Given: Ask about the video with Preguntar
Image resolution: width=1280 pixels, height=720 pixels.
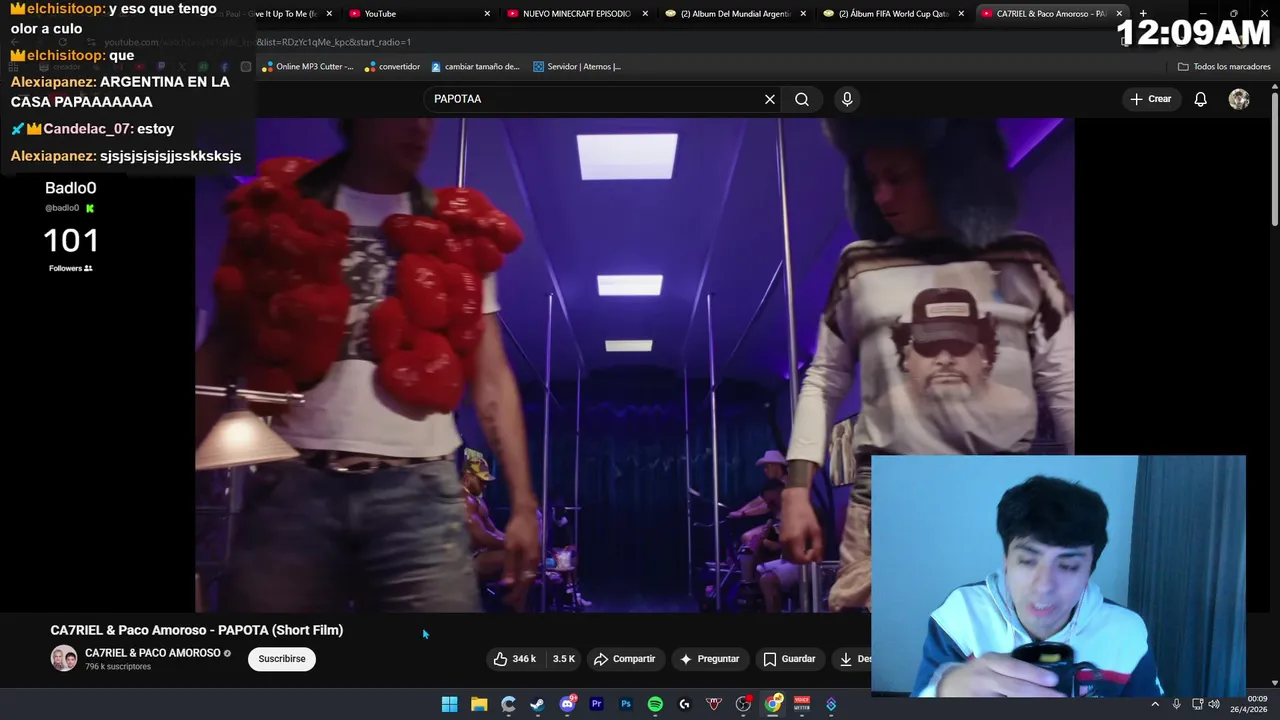Looking at the screenshot, I should pyautogui.click(x=710, y=659).
